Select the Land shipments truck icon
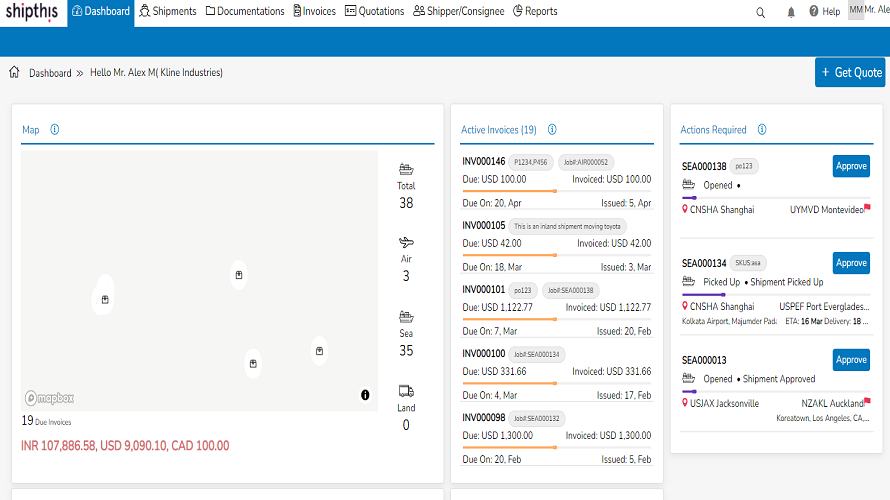Image resolution: width=890 pixels, height=500 pixels. [x=406, y=391]
